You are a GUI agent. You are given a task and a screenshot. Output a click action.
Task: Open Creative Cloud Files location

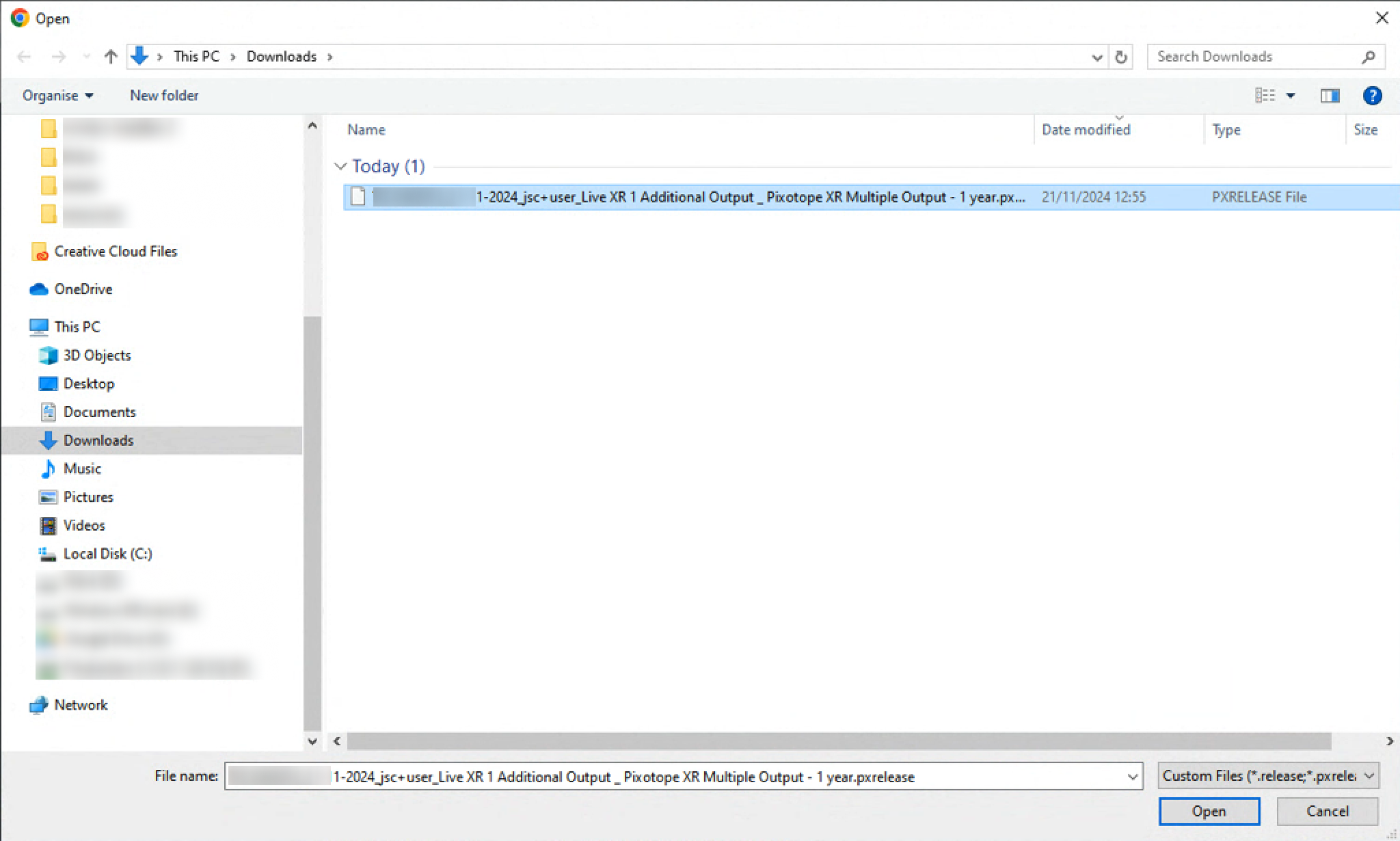coord(115,252)
